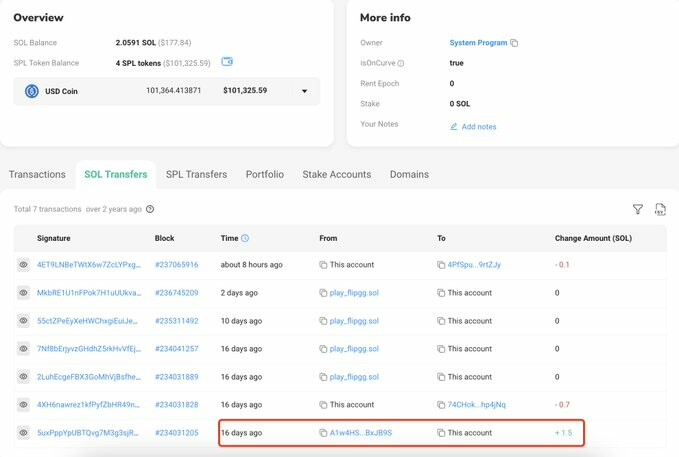Open block #234031889
This screenshot has width=679, height=457.
click(177, 377)
